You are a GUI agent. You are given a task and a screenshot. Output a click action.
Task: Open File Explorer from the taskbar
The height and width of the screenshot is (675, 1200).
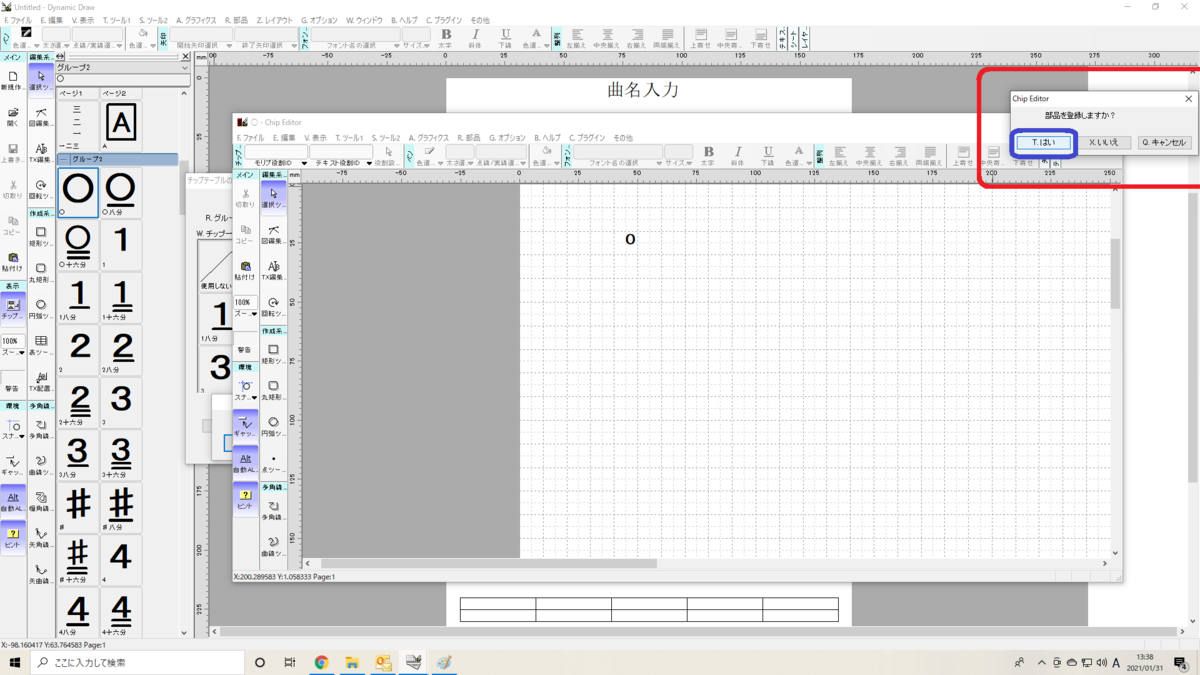352,662
